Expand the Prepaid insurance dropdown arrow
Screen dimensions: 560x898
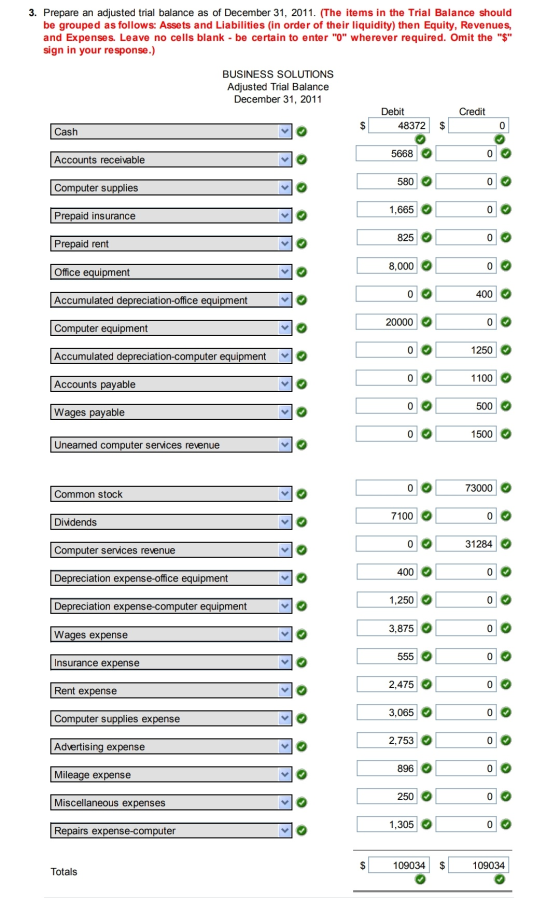285,215
